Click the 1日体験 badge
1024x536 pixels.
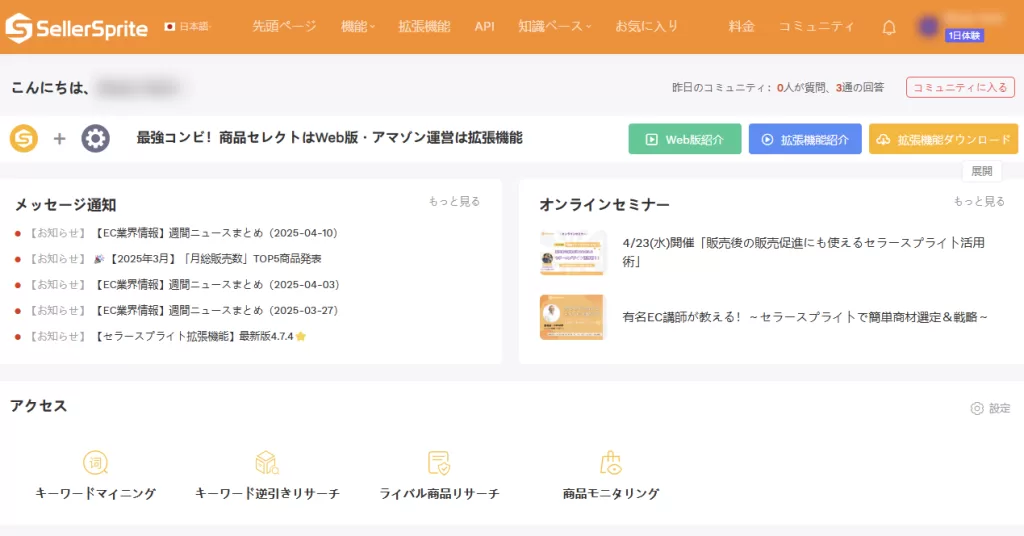point(964,36)
